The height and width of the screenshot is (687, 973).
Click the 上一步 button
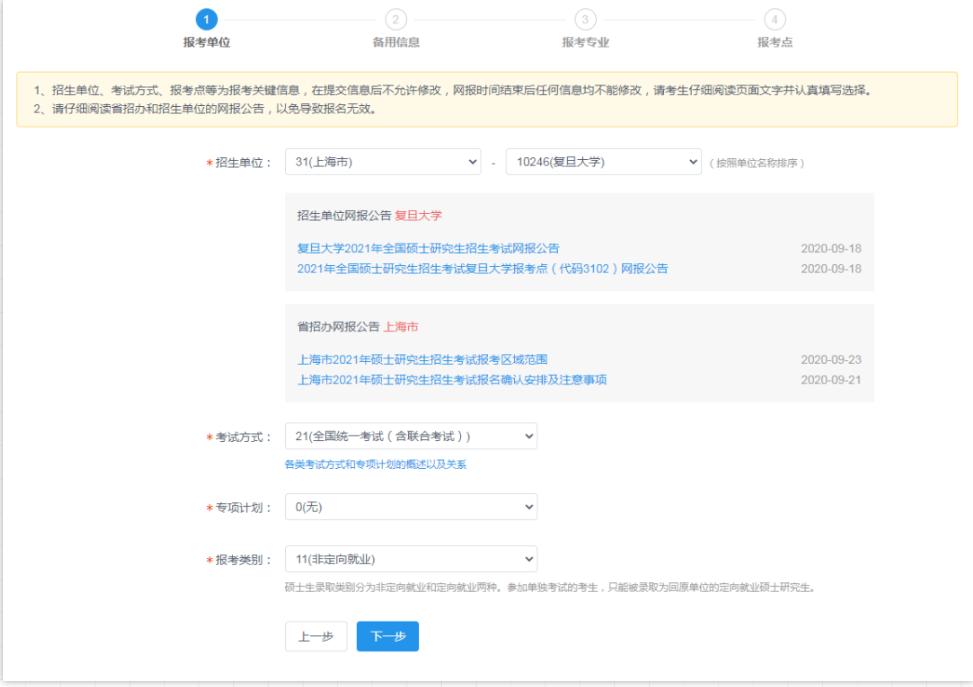click(x=316, y=637)
